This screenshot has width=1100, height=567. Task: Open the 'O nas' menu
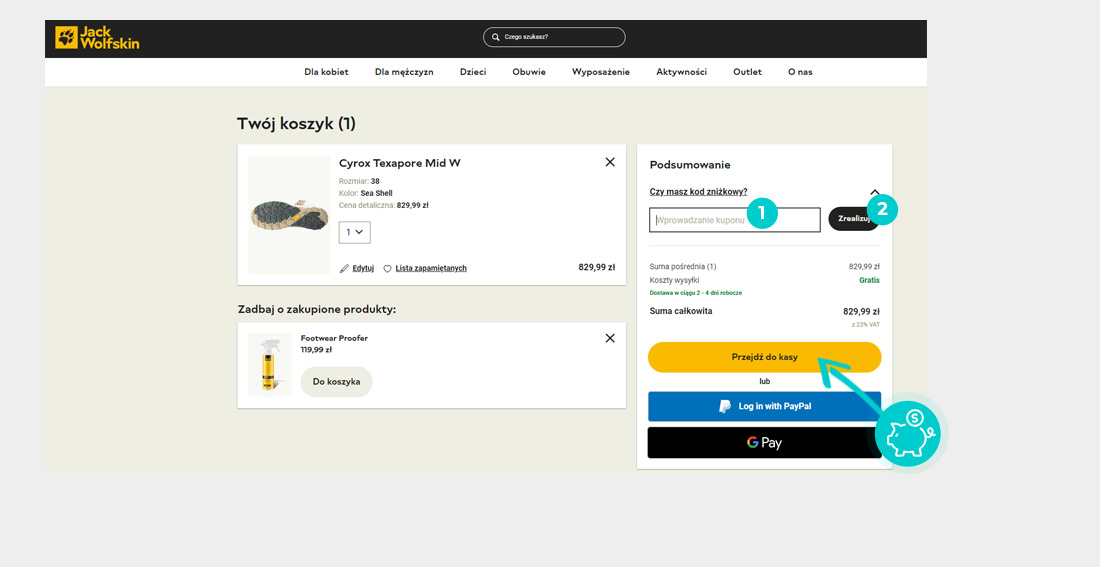point(800,72)
